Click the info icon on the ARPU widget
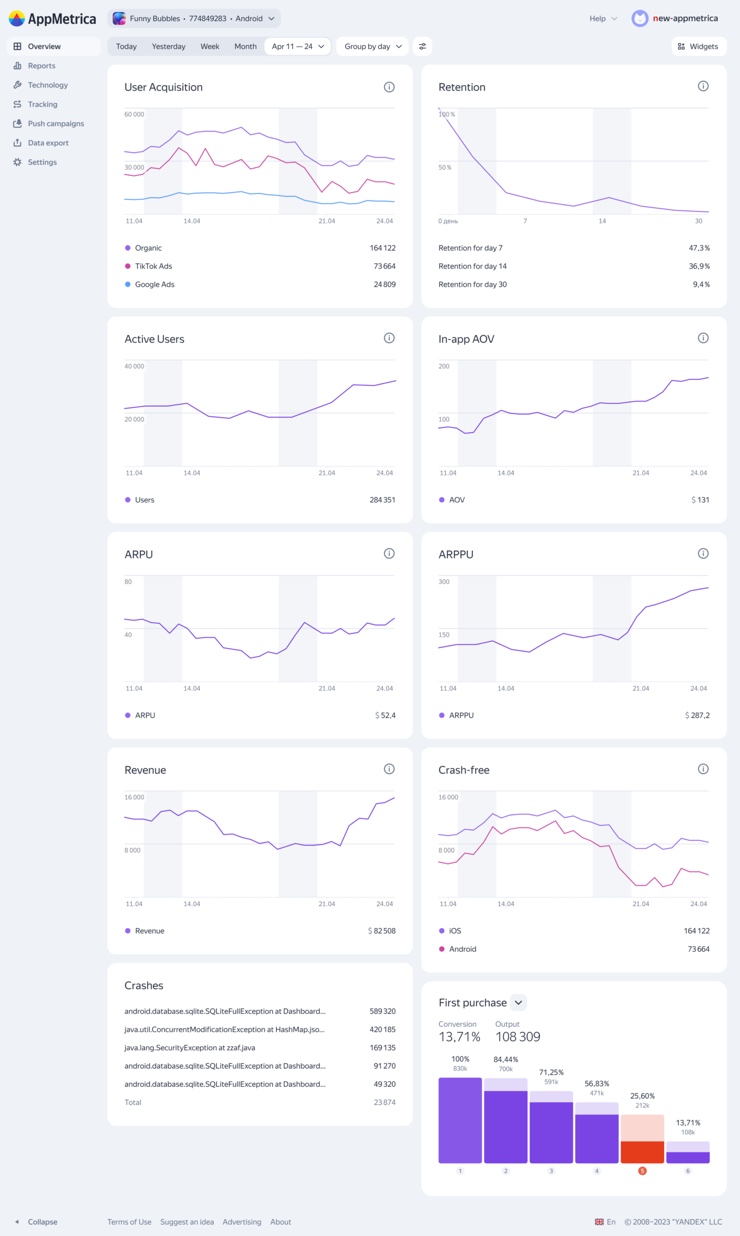740x1236 pixels. 389,553
